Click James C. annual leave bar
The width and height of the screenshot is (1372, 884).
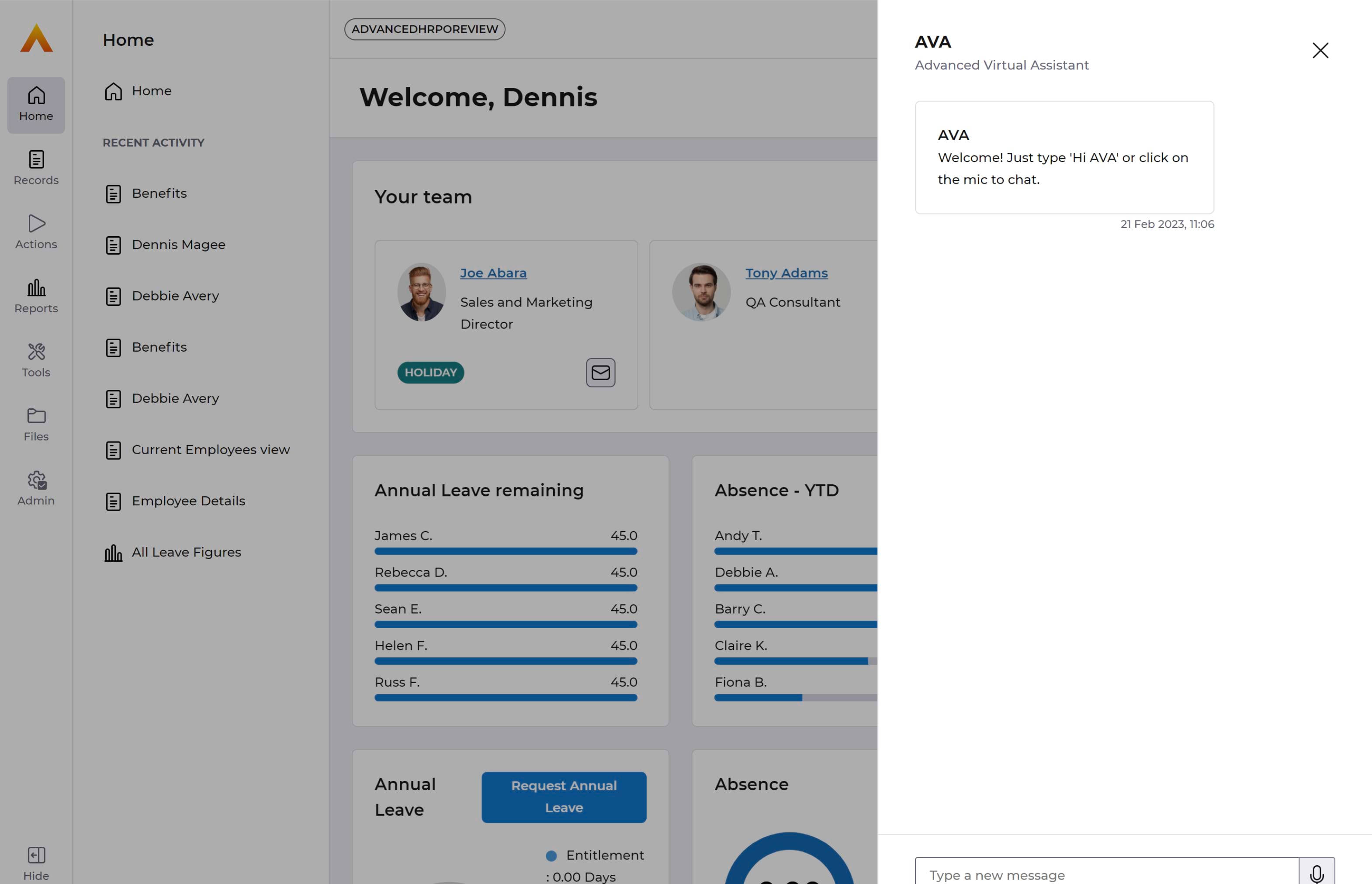pos(506,551)
